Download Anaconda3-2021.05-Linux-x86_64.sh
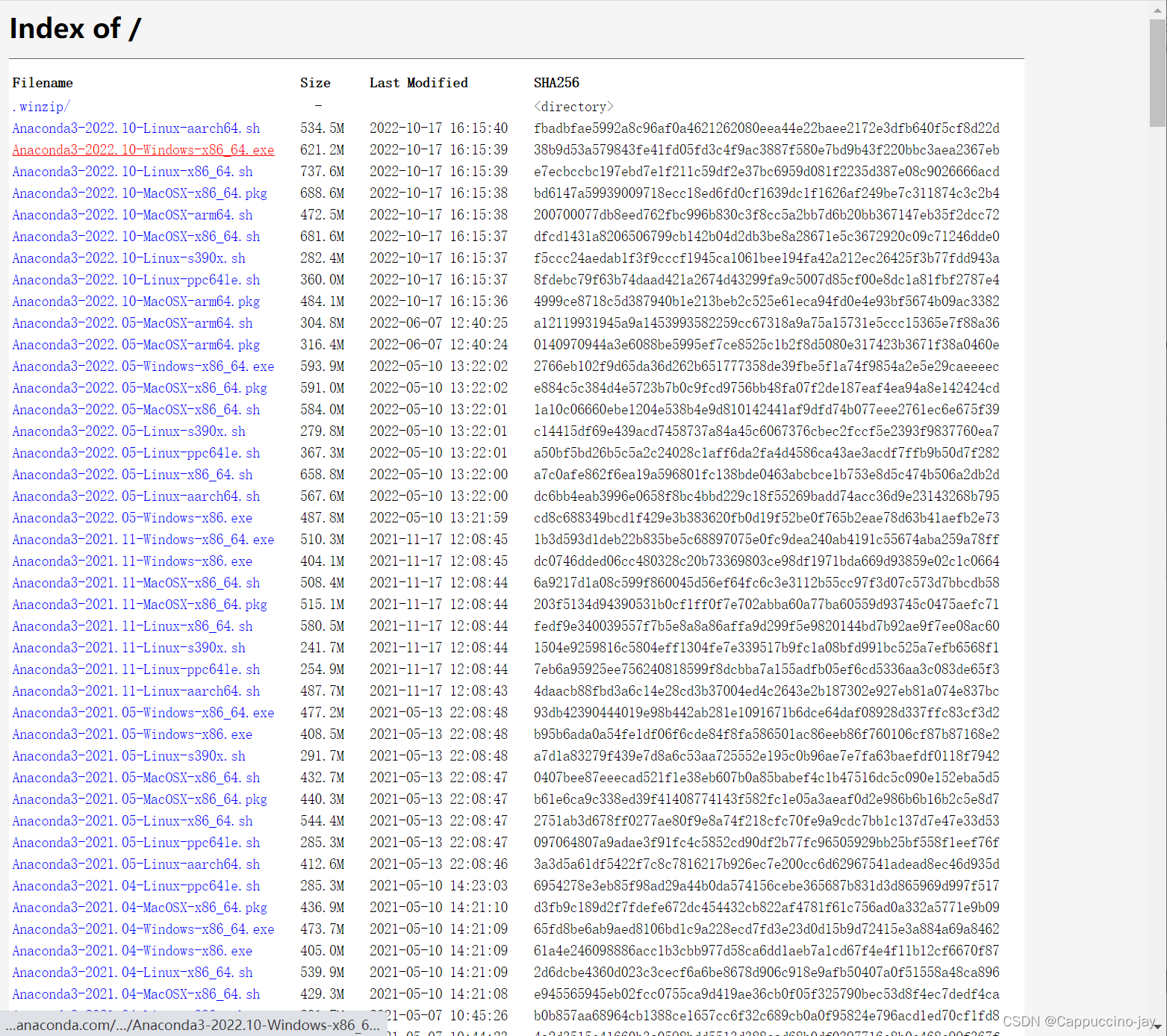 click(x=132, y=821)
